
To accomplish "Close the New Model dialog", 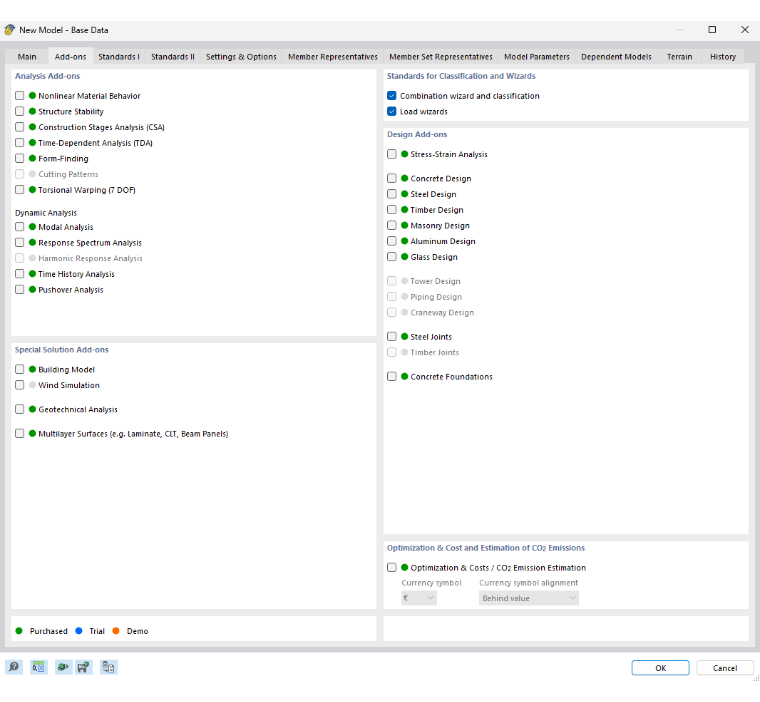I will point(745,30).
